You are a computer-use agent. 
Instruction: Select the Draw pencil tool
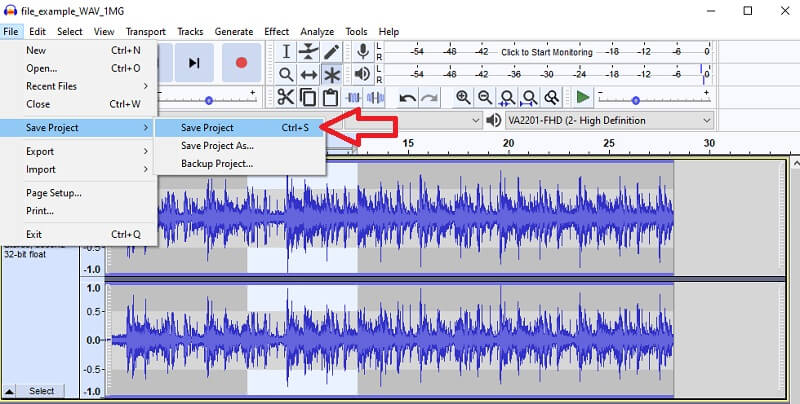[331, 51]
